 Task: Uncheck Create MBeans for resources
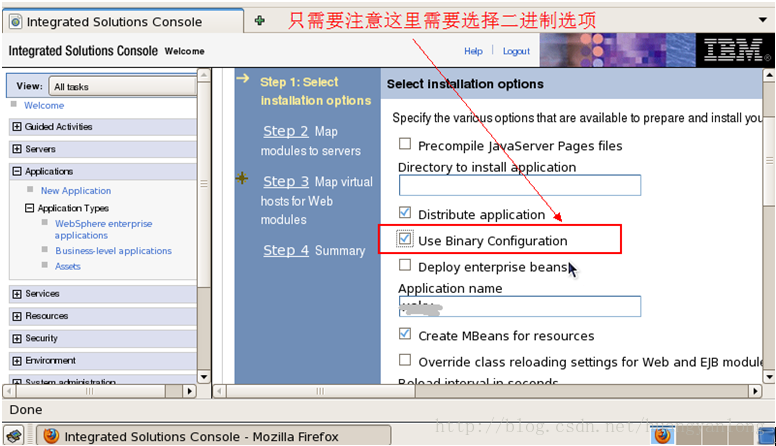click(405, 334)
